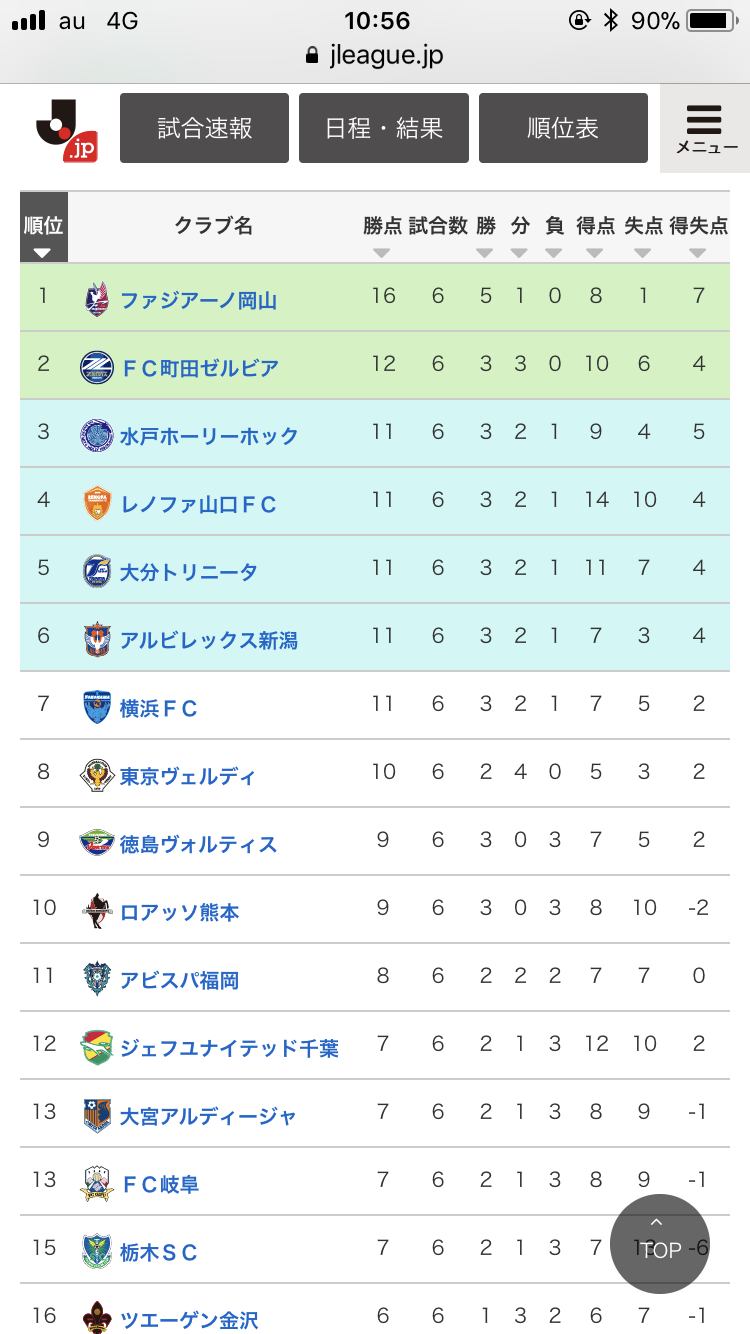Tap the レノファ山口FC club emblem
The image size is (750, 1334).
pyautogui.click(x=97, y=503)
